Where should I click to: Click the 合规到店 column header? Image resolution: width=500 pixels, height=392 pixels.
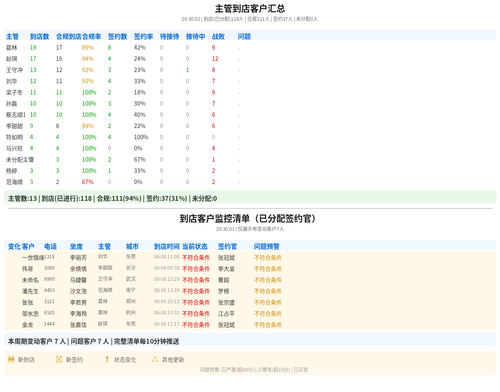(69, 36)
